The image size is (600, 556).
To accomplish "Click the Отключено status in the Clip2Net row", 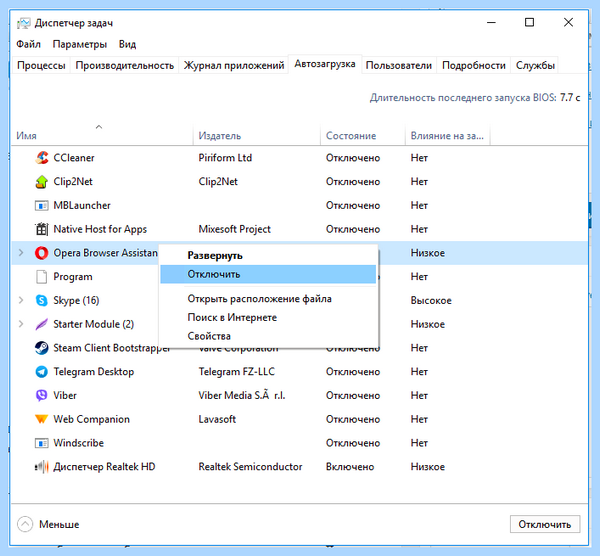I will pos(353,181).
